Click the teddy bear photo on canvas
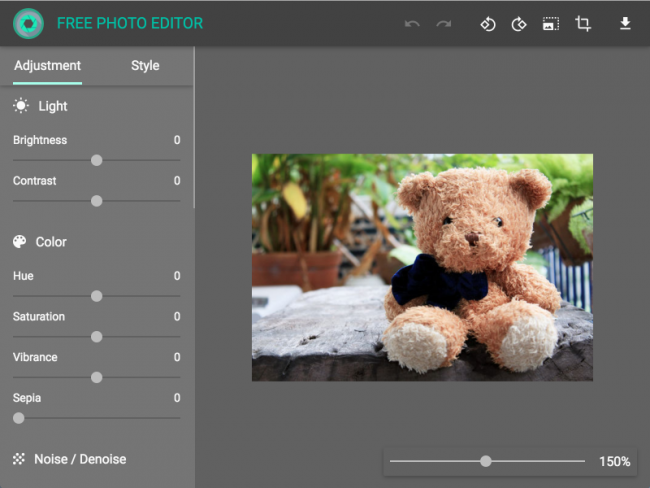 (x=422, y=267)
